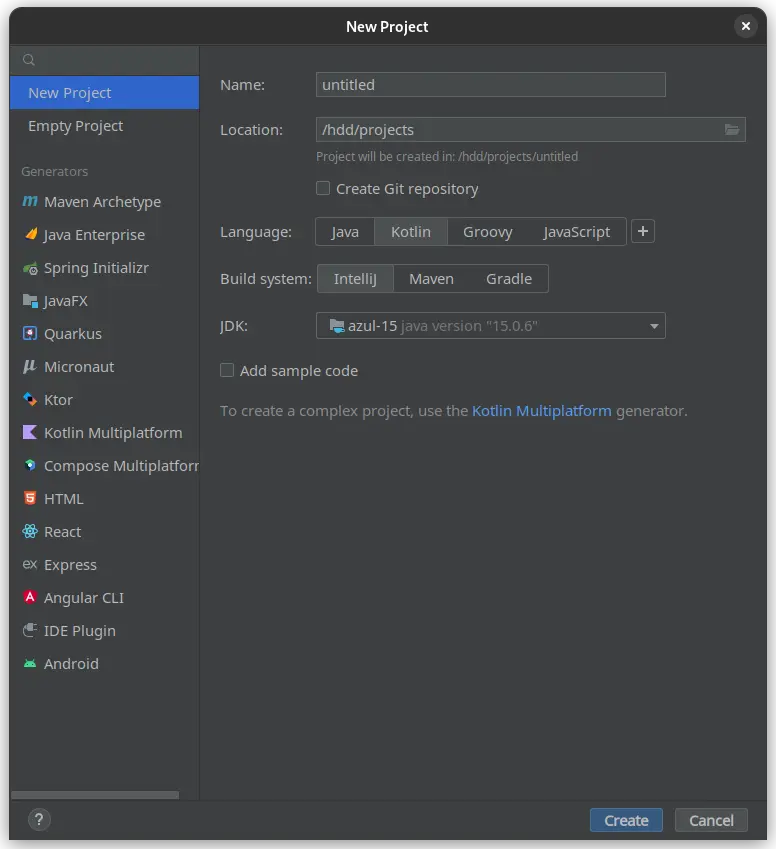Screen dimensions: 776x849
Task: Select the Angular CLI icon
Action: (x=30, y=598)
